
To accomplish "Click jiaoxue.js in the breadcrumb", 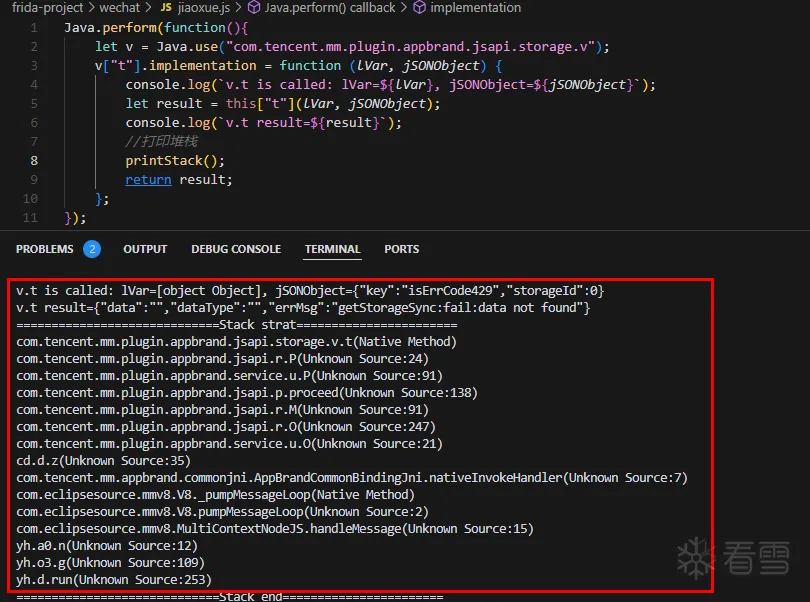I will (204, 7).
